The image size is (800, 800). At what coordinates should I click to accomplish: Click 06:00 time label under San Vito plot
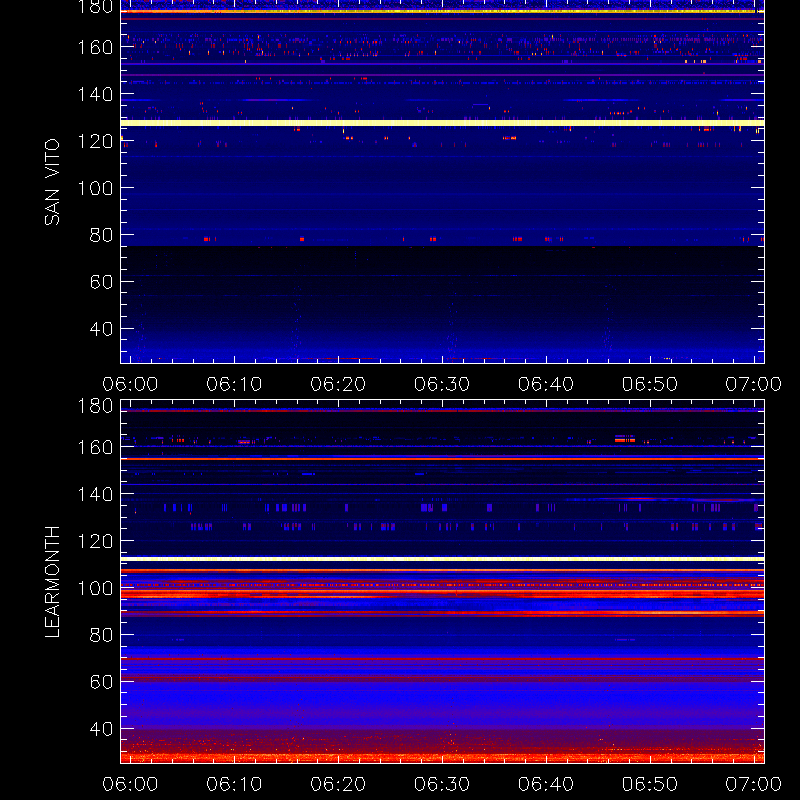click(130, 384)
